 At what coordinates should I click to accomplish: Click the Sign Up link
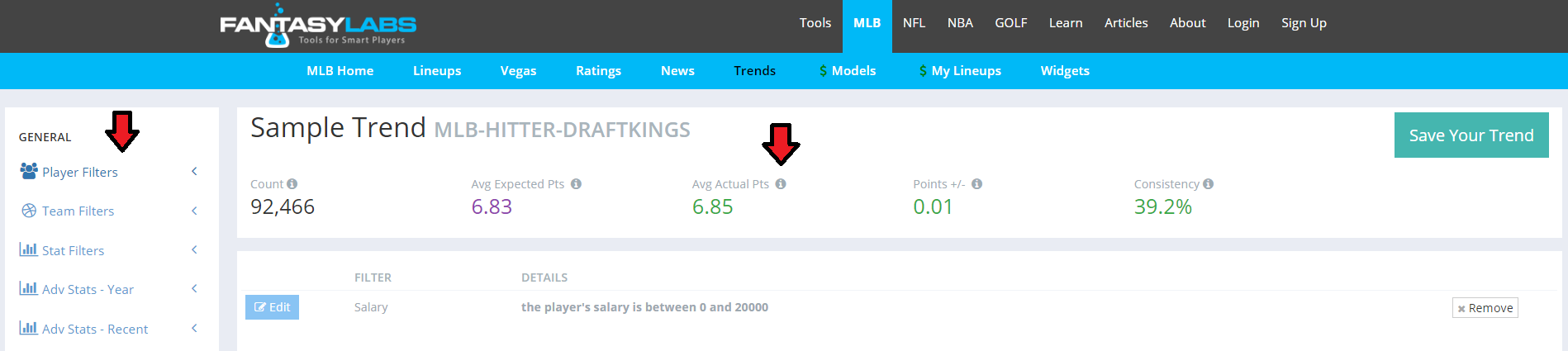coord(1304,23)
